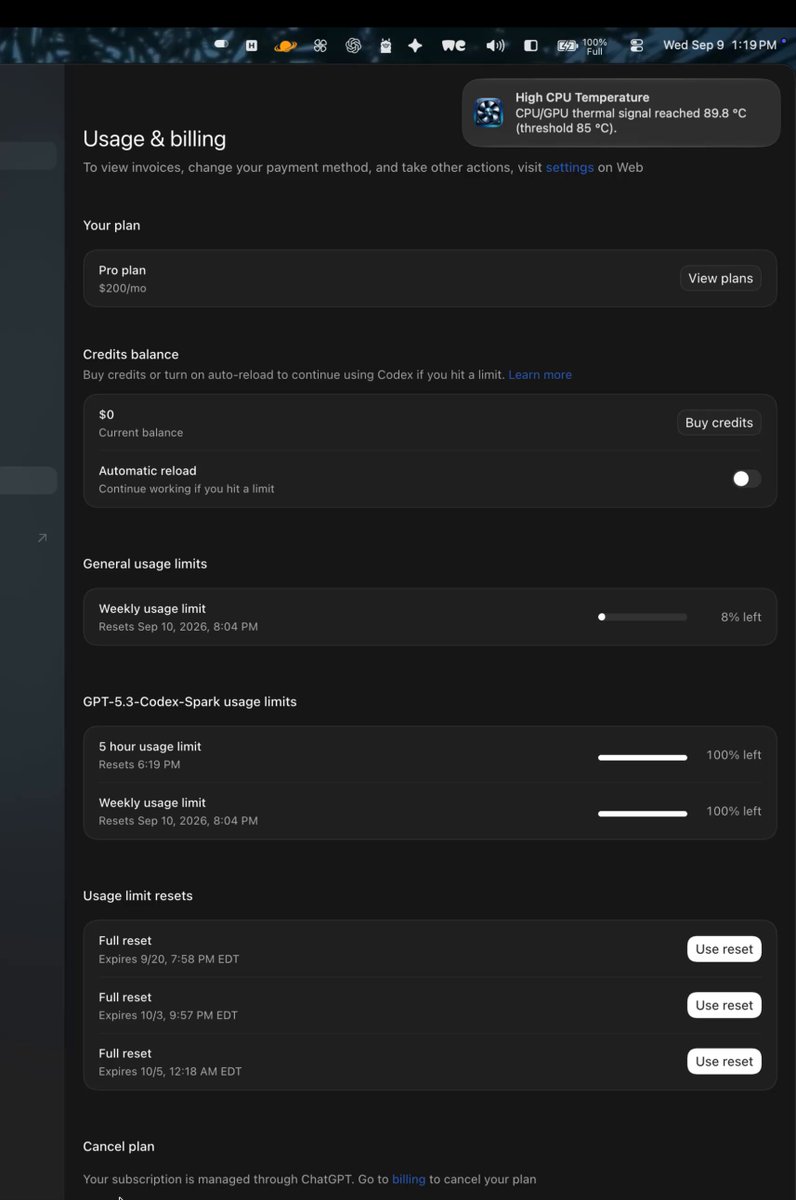
Task: Click the volume icon in the menu bar
Action: tap(495, 45)
